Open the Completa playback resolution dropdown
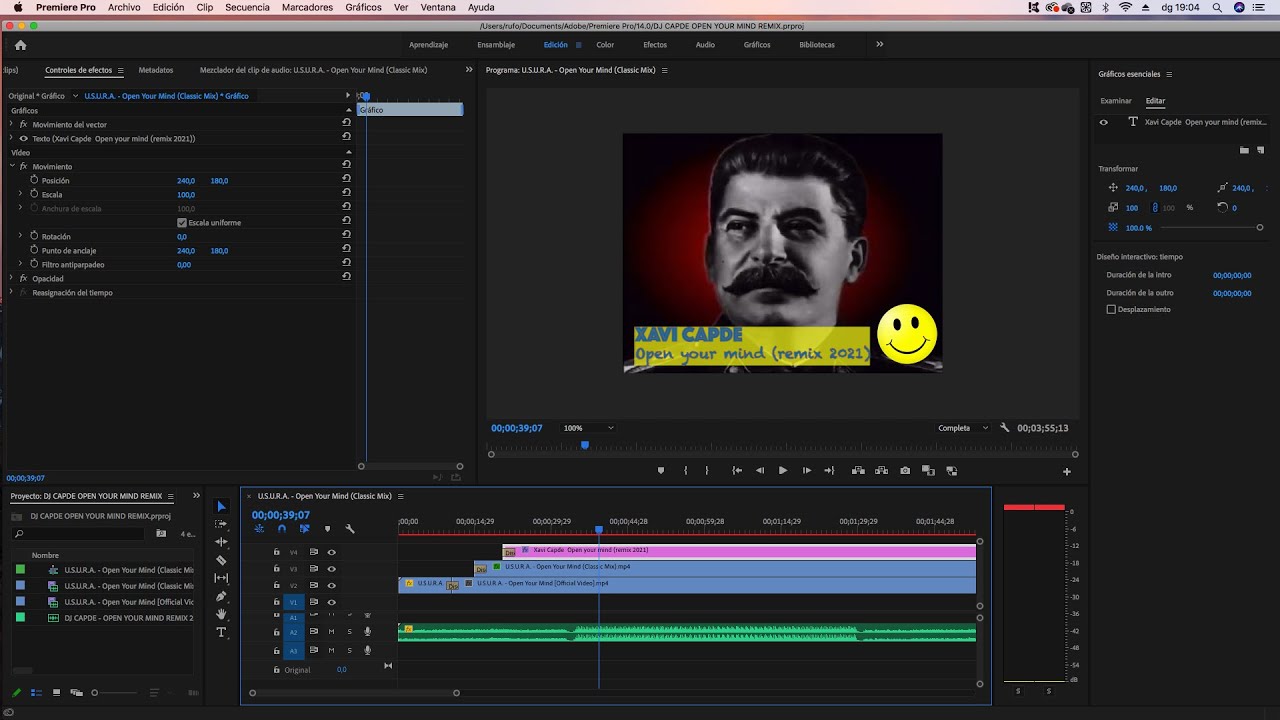Screen dimensions: 1280x720 click(x=963, y=428)
